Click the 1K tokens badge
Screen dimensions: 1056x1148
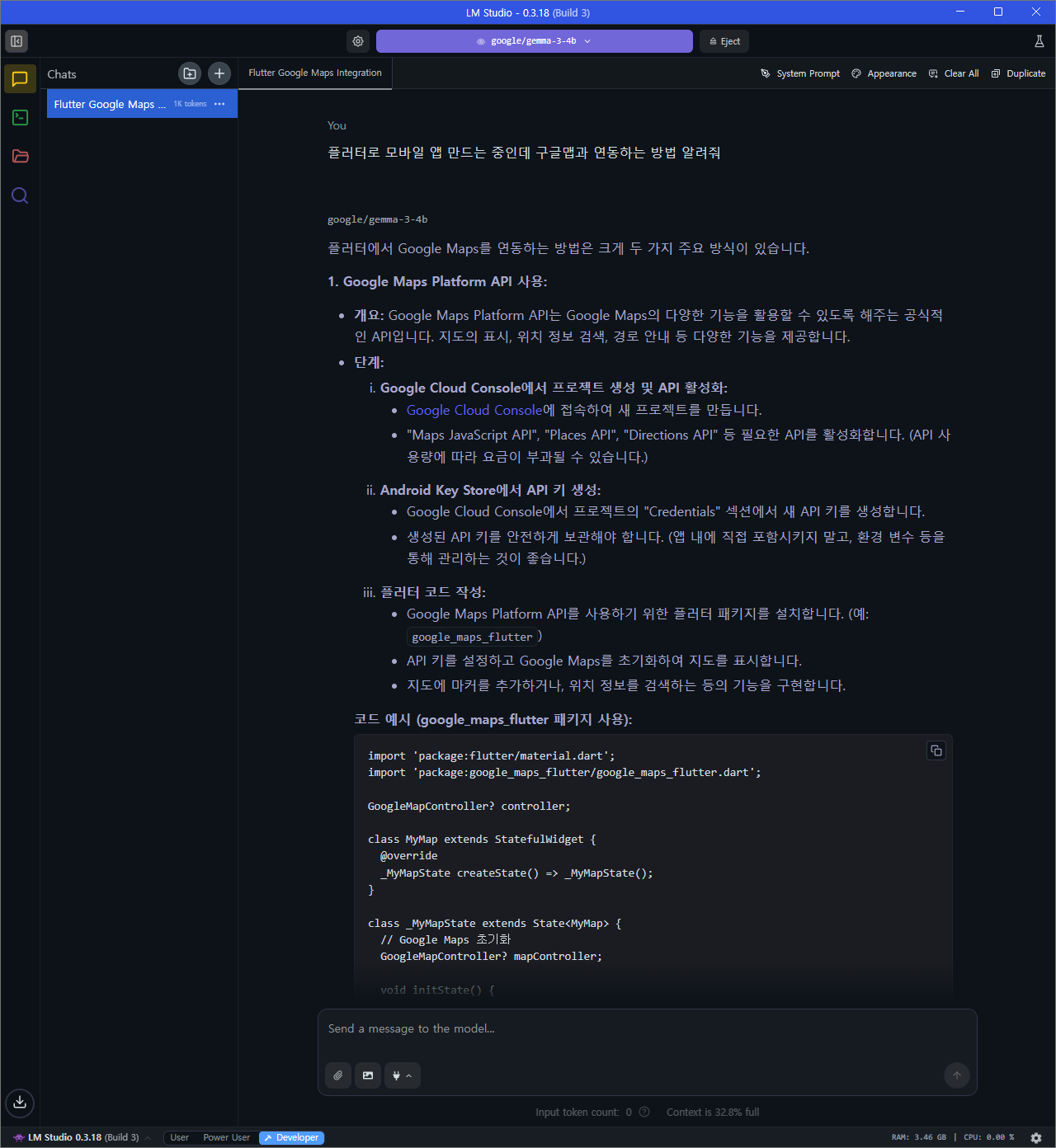click(x=190, y=104)
